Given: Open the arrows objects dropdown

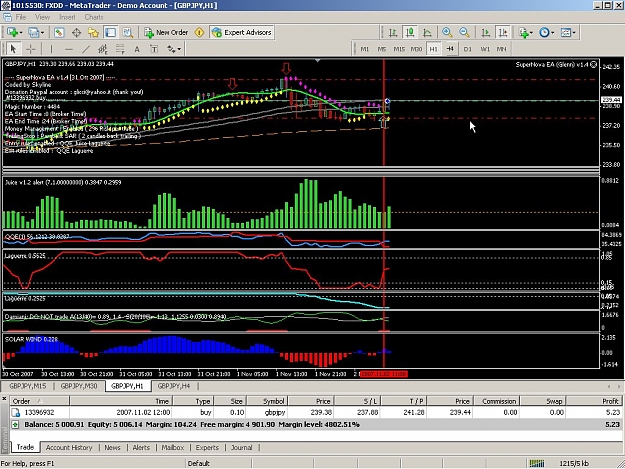Looking at the screenshot, I should 174,49.
